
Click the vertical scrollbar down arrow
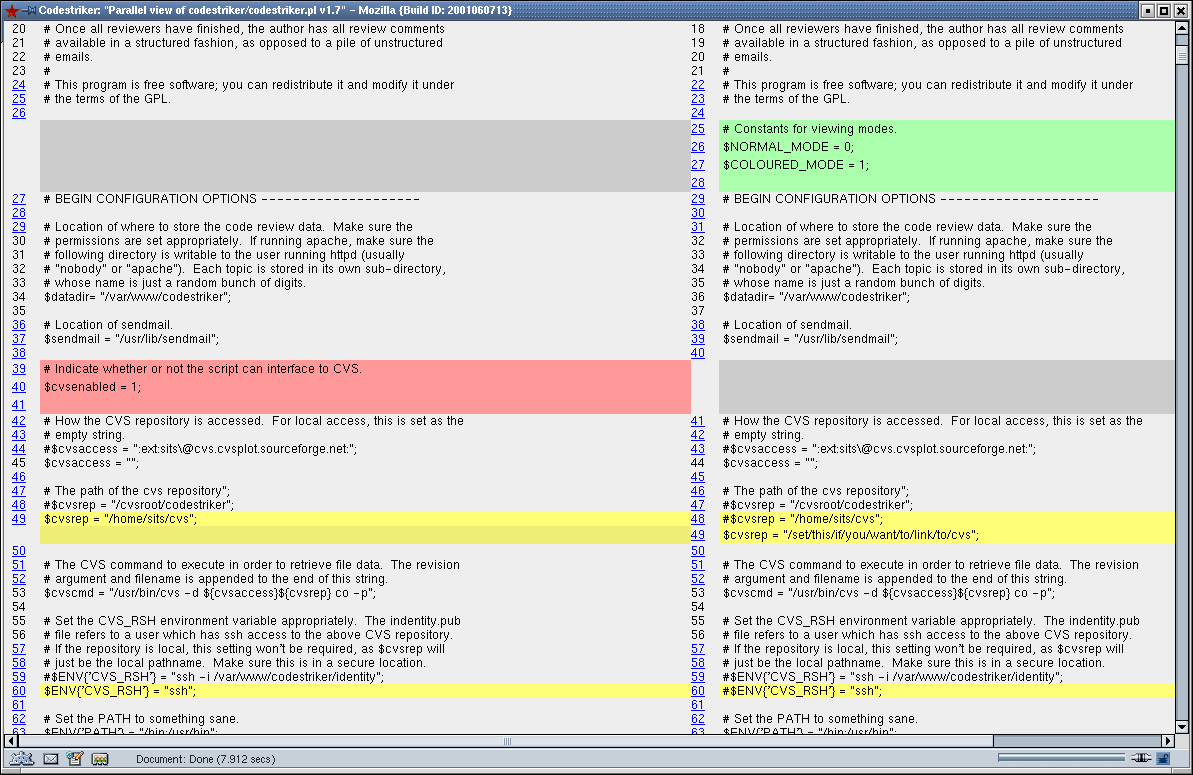tap(1183, 727)
